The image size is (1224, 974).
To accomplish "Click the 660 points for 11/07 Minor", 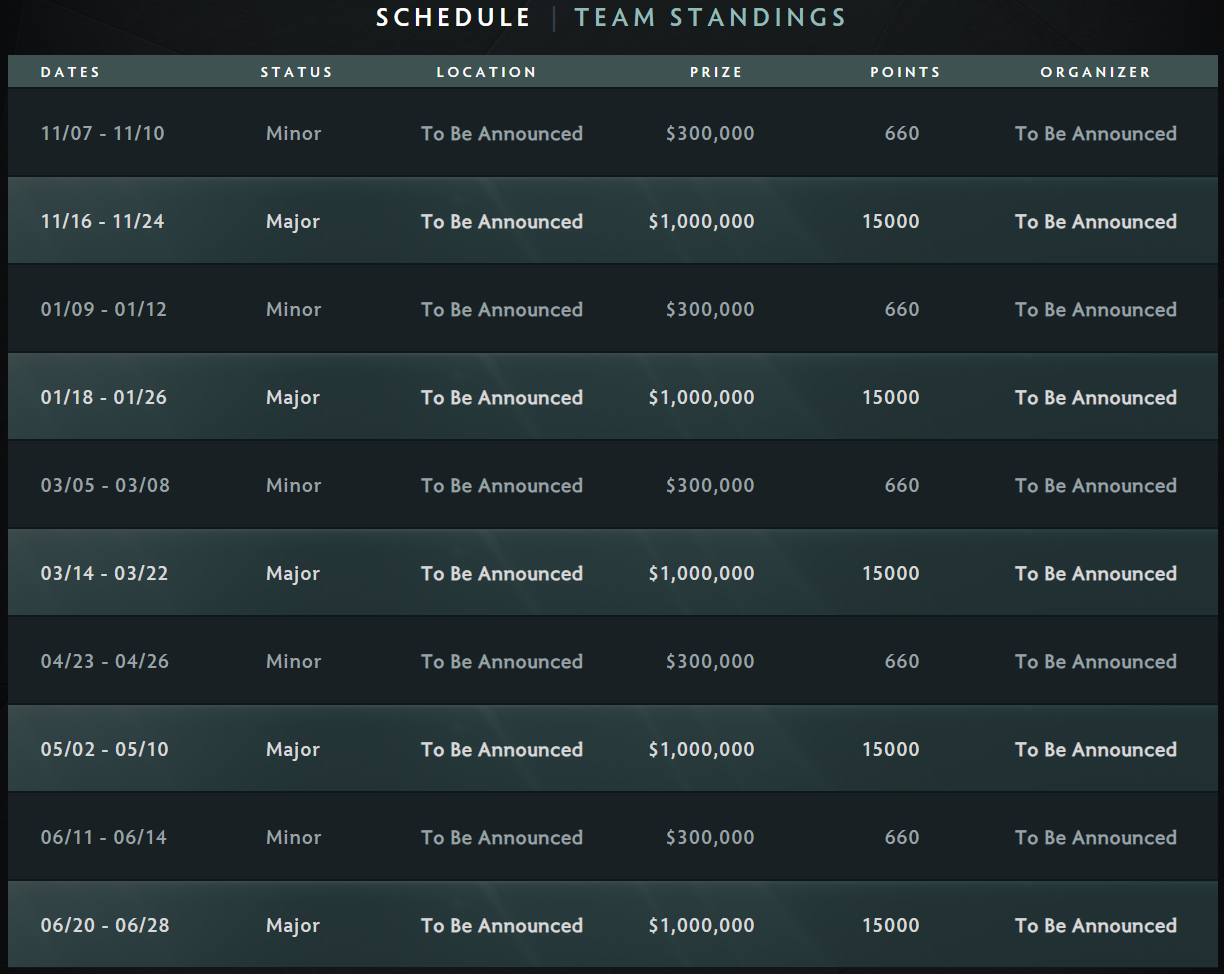I will coord(902,134).
